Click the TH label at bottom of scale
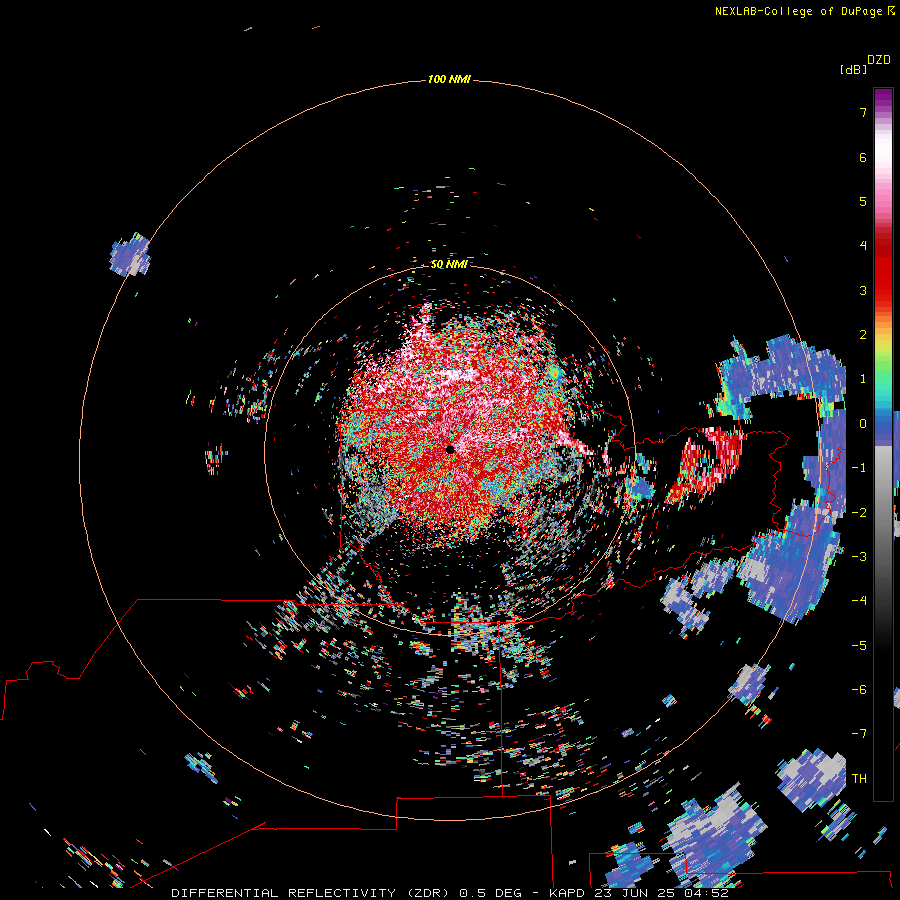 tap(859, 778)
